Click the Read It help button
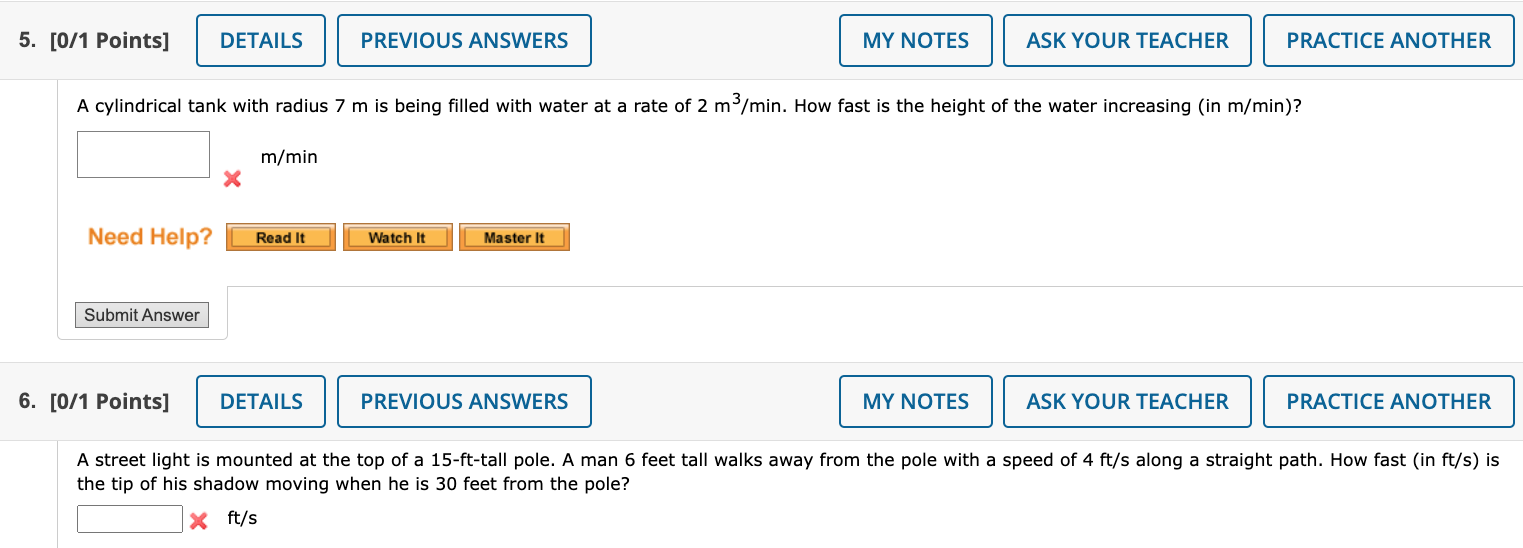Screen dimensions: 1523x548 point(280,238)
